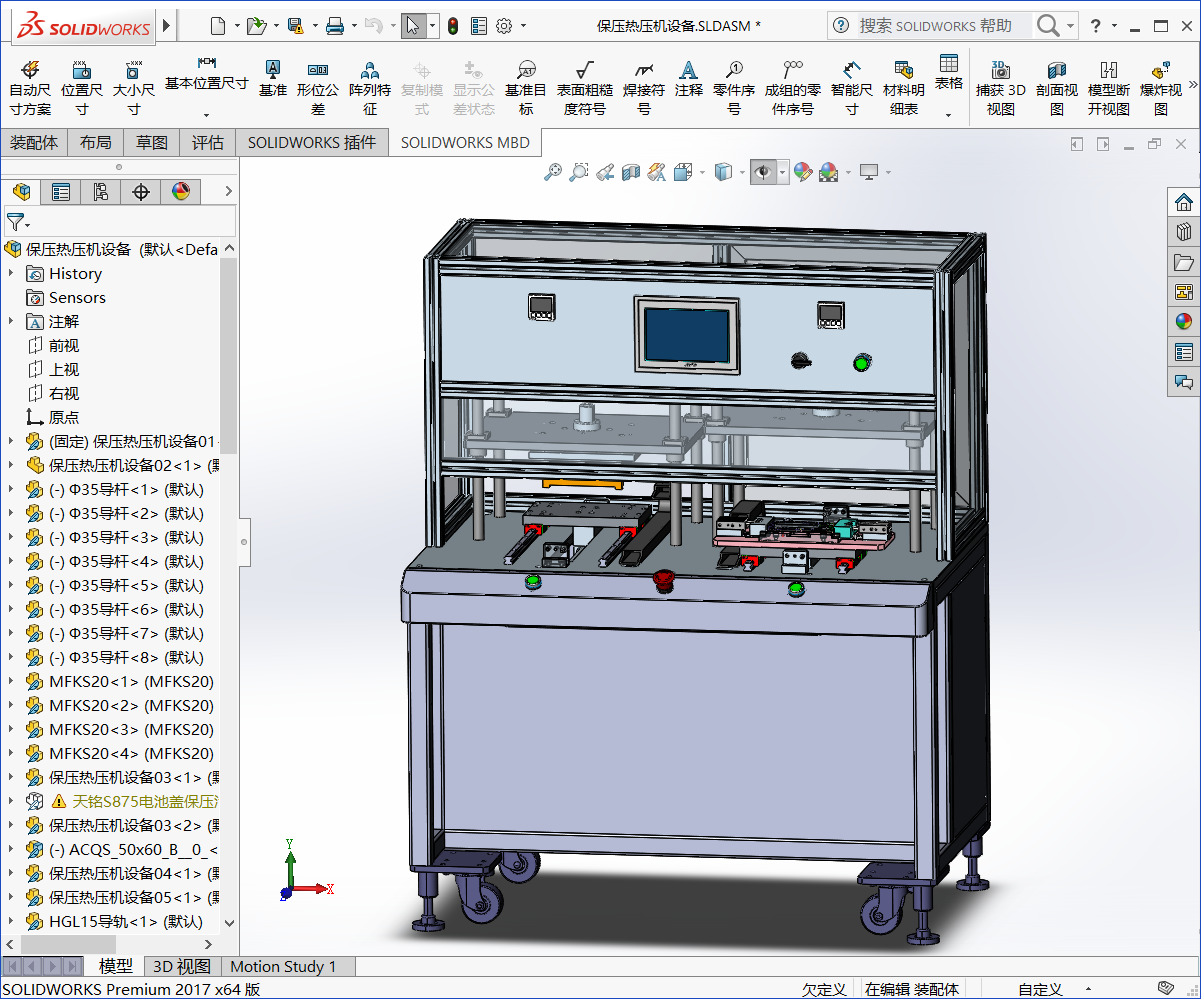Click the SOLIDWORKS help search field
The height and width of the screenshot is (999, 1201).
(942, 26)
